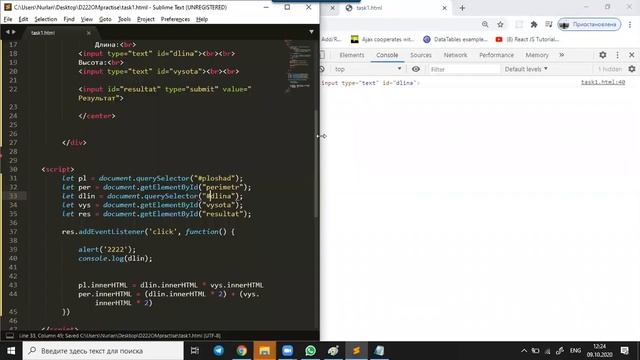Toggle the side bar icon in the status bar
Screen dimensions: 640x360
tap(10, 336)
